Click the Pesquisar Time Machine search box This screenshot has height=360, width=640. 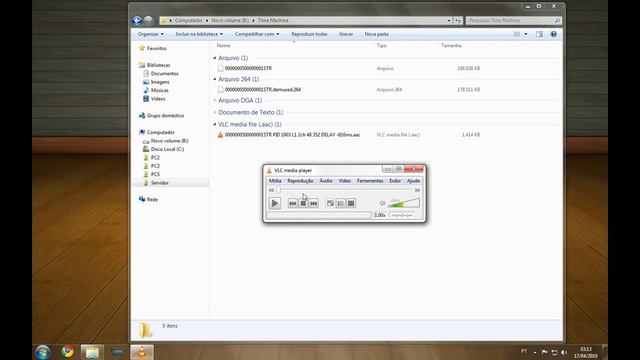point(513,20)
